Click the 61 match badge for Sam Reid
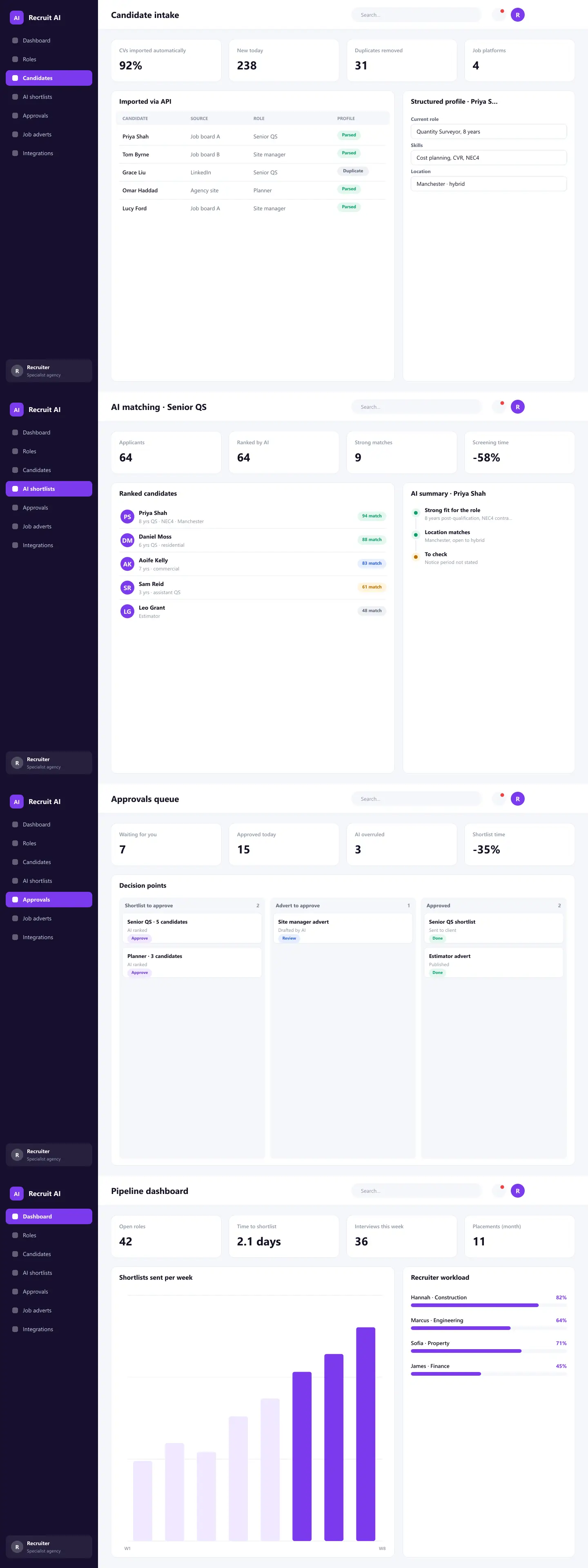This screenshot has height=1568, width=588. click(372, 587)
